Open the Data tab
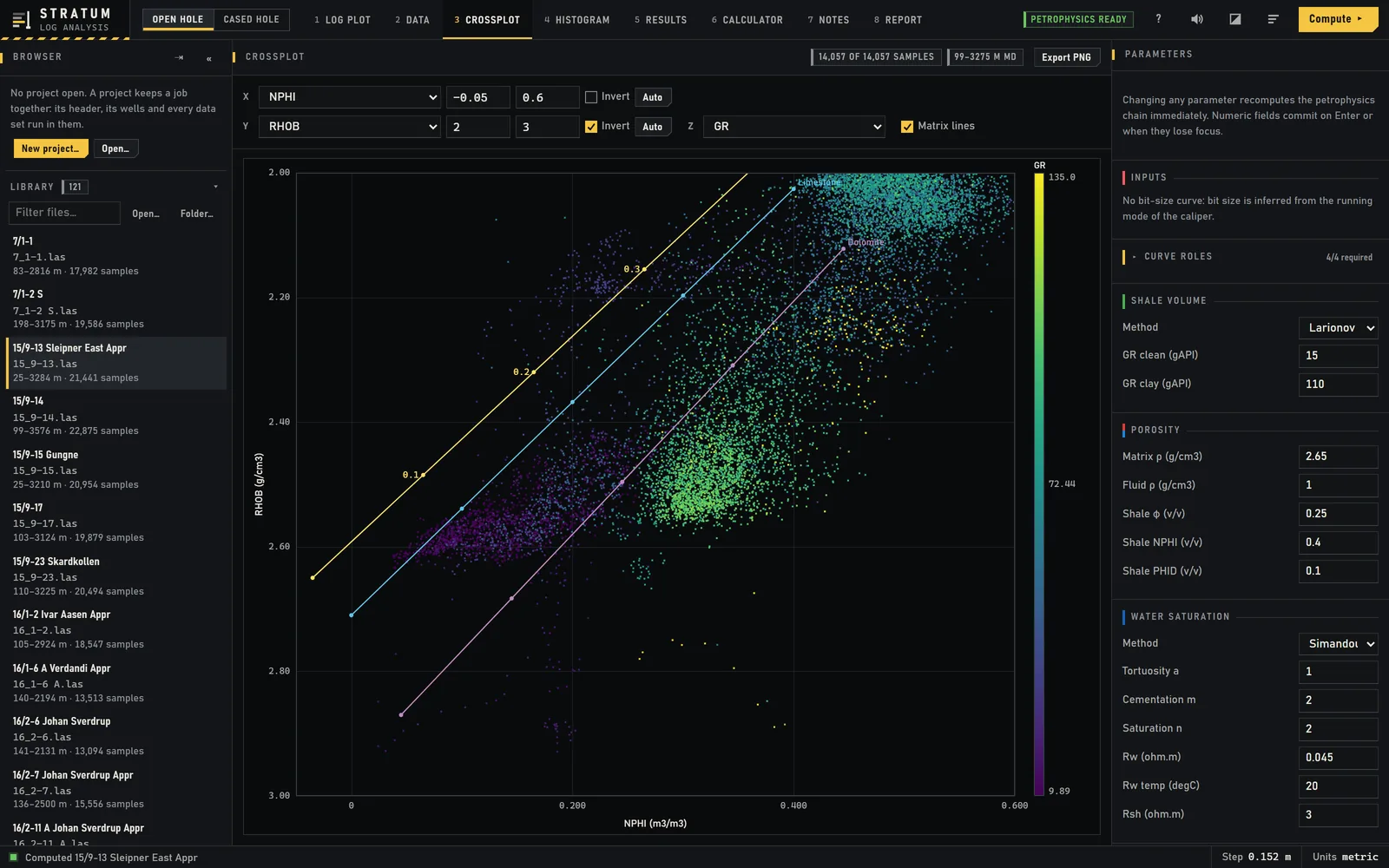The width and height of the screenshot is (1389, 868). click(x=412, y=19)
